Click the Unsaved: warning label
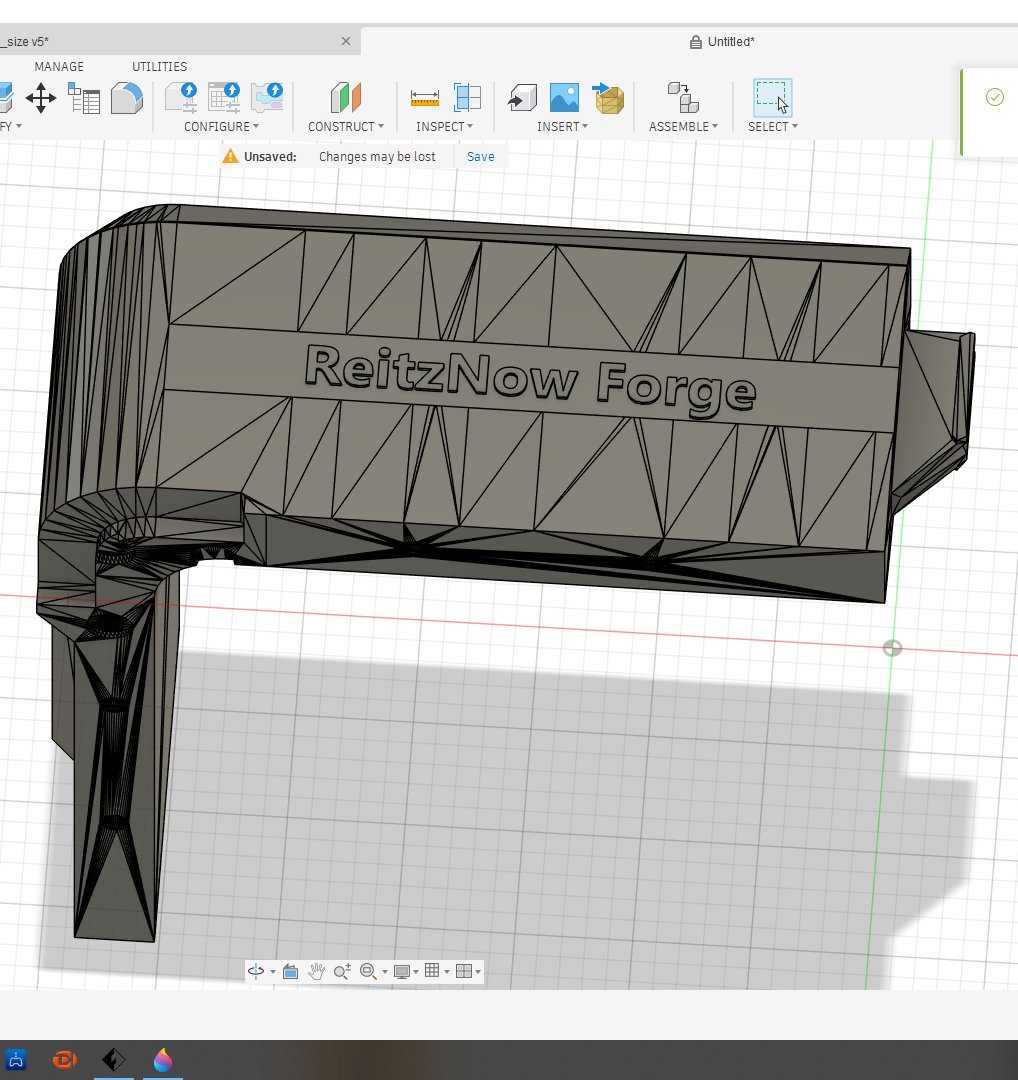 click(x=270, y=157)
